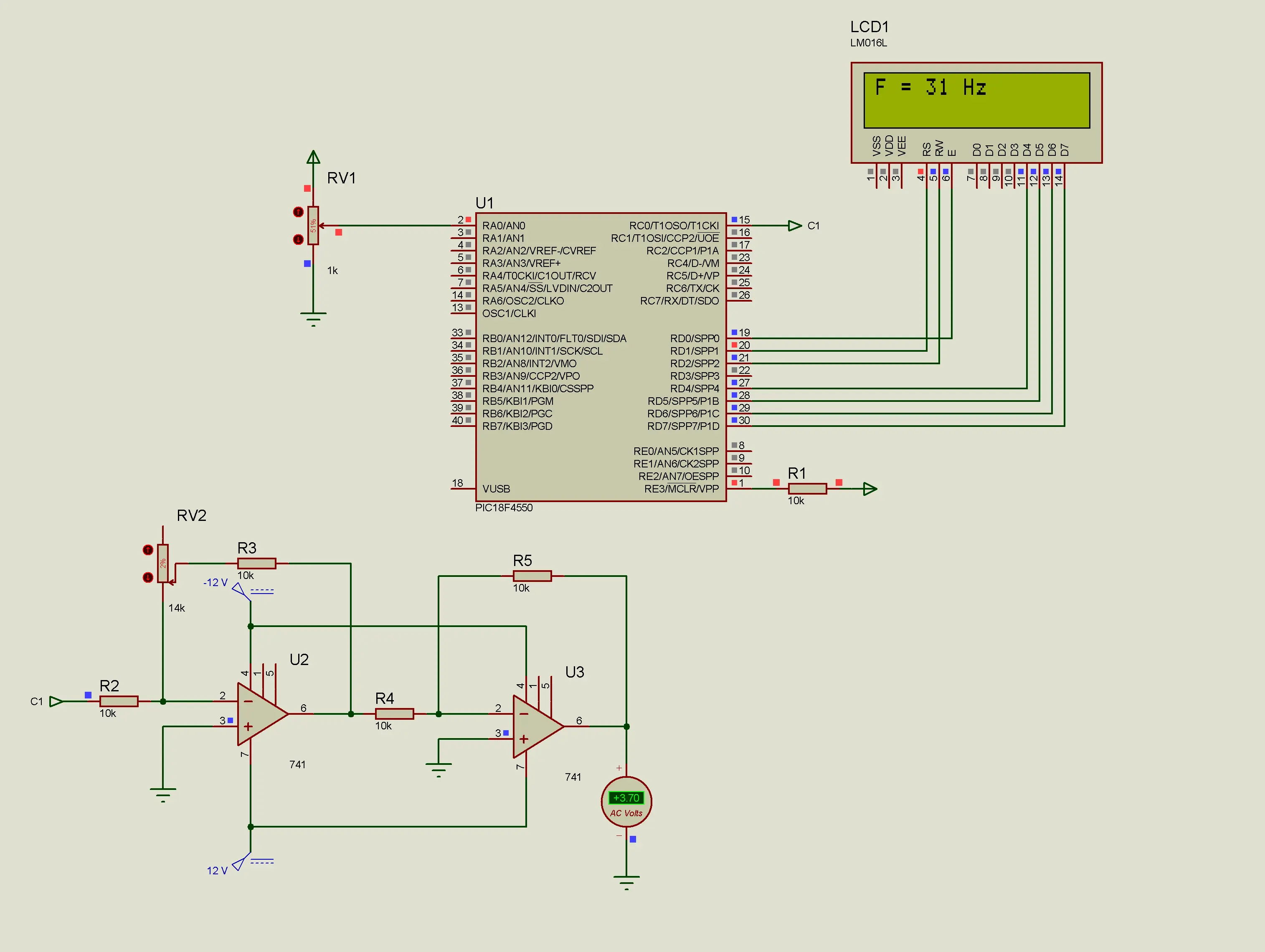Image resolution: width=1265 pixels, height=952 pixels.
Task: Select resistor R3 symbol
Action: coord(257,564)
